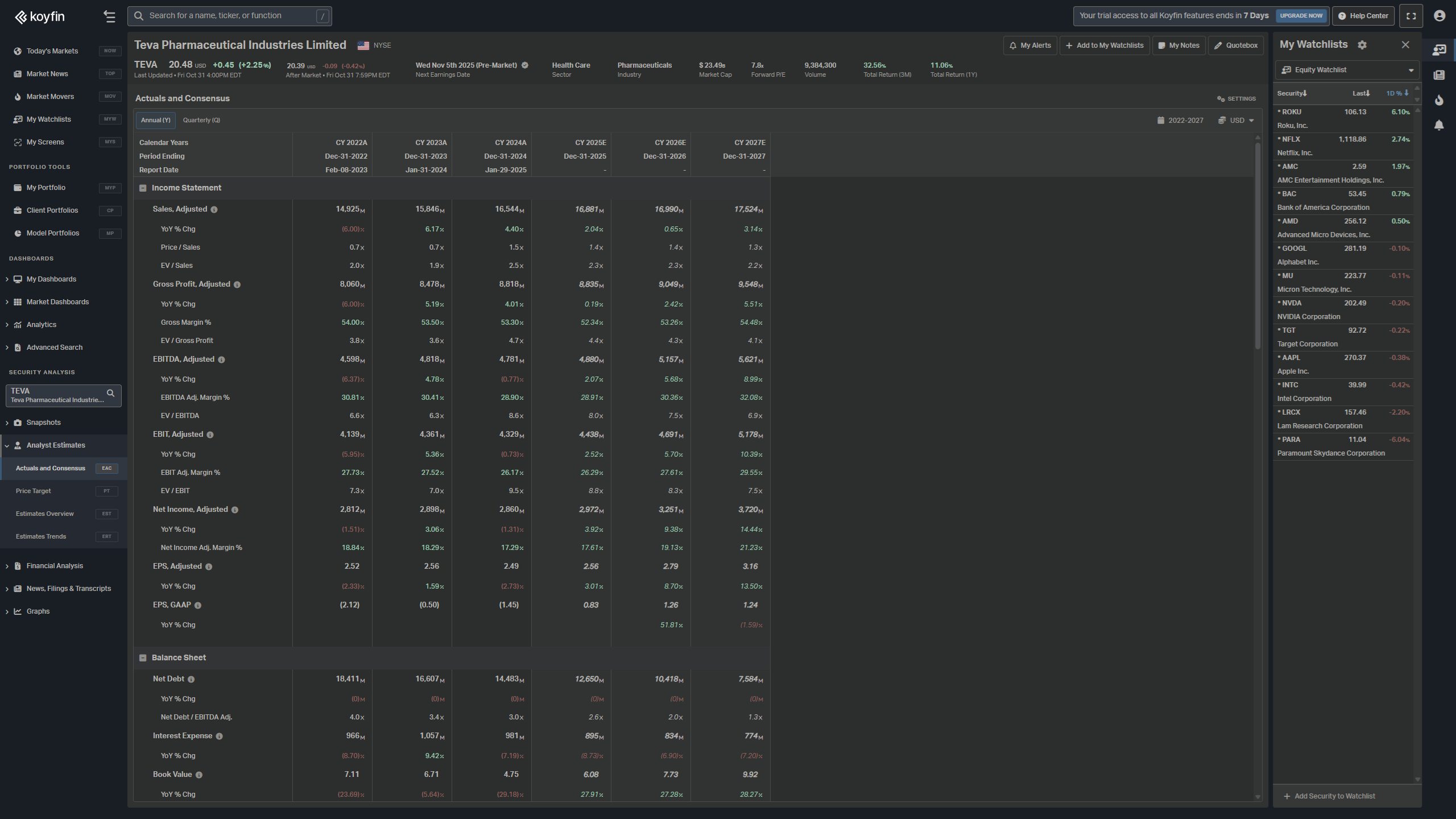Click watchlist settings gear icon

point(1362,45)
